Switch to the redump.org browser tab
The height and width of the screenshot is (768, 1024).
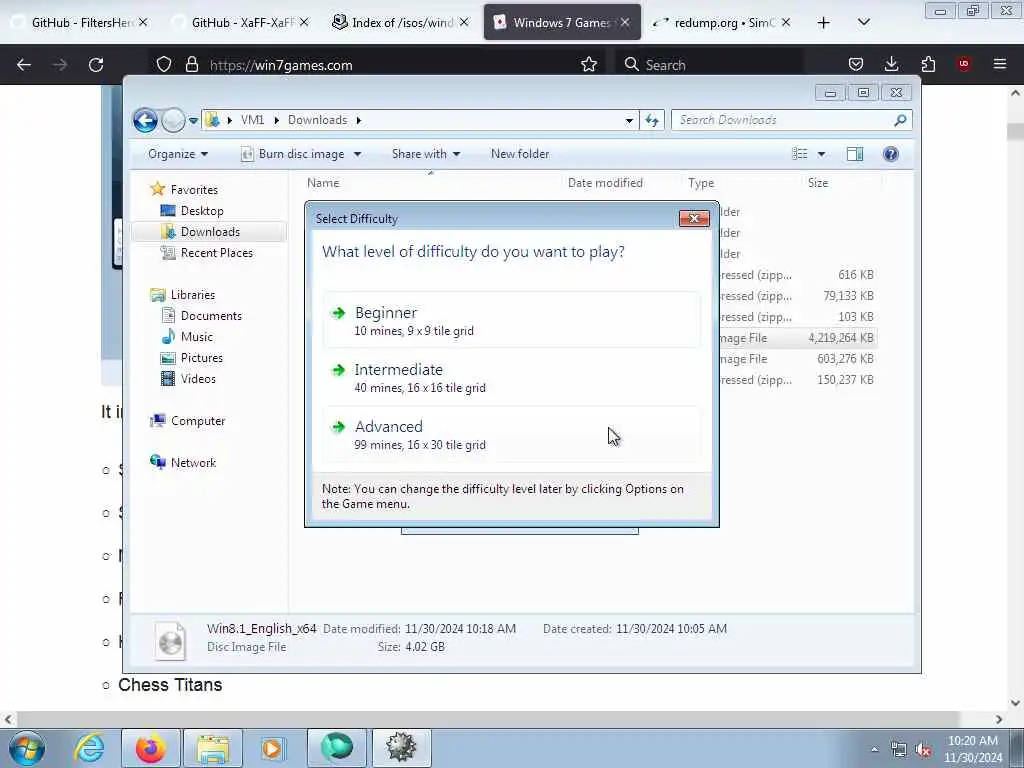(724, 23)
